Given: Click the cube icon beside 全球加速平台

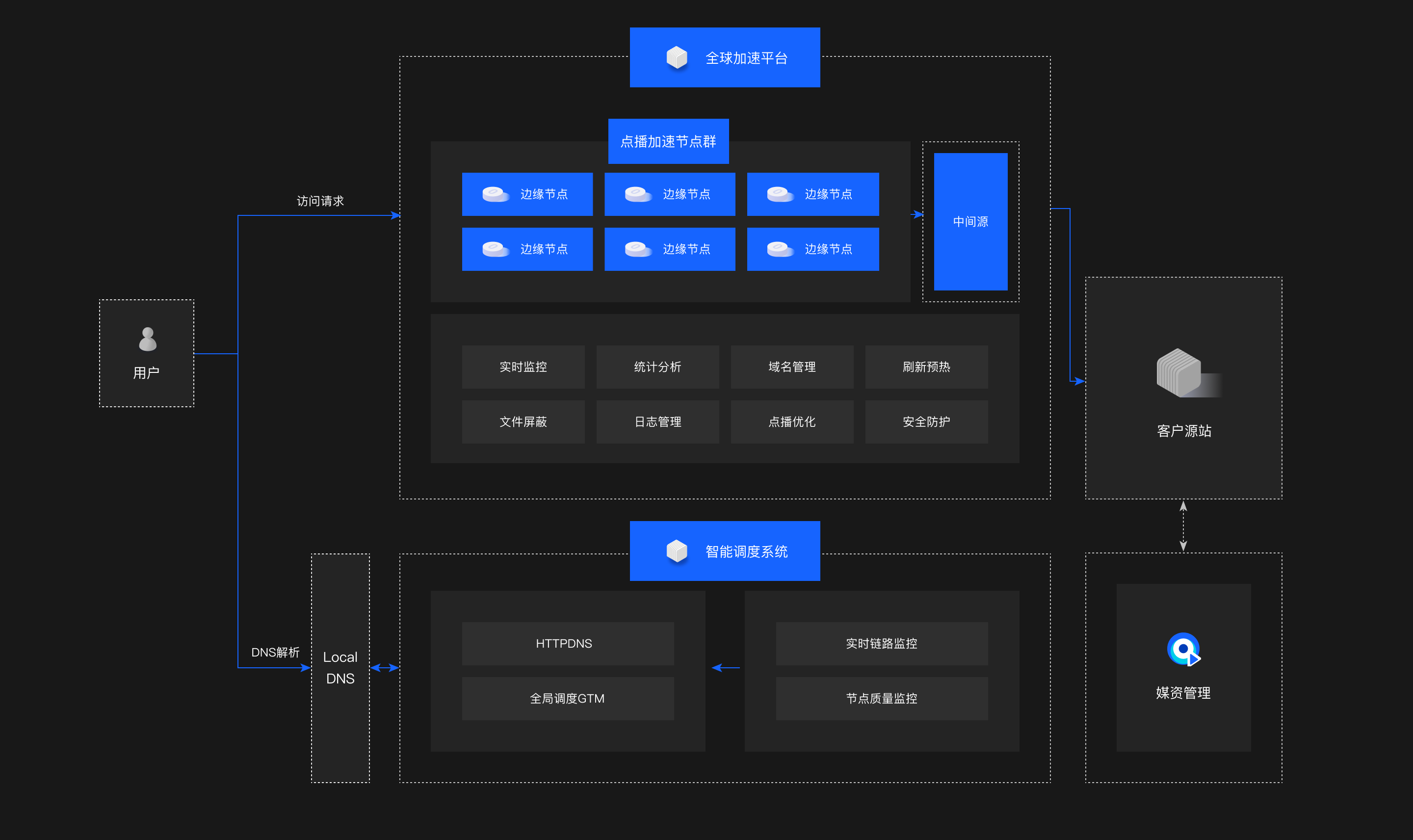Looking at the screenshot, I should 676,58.
